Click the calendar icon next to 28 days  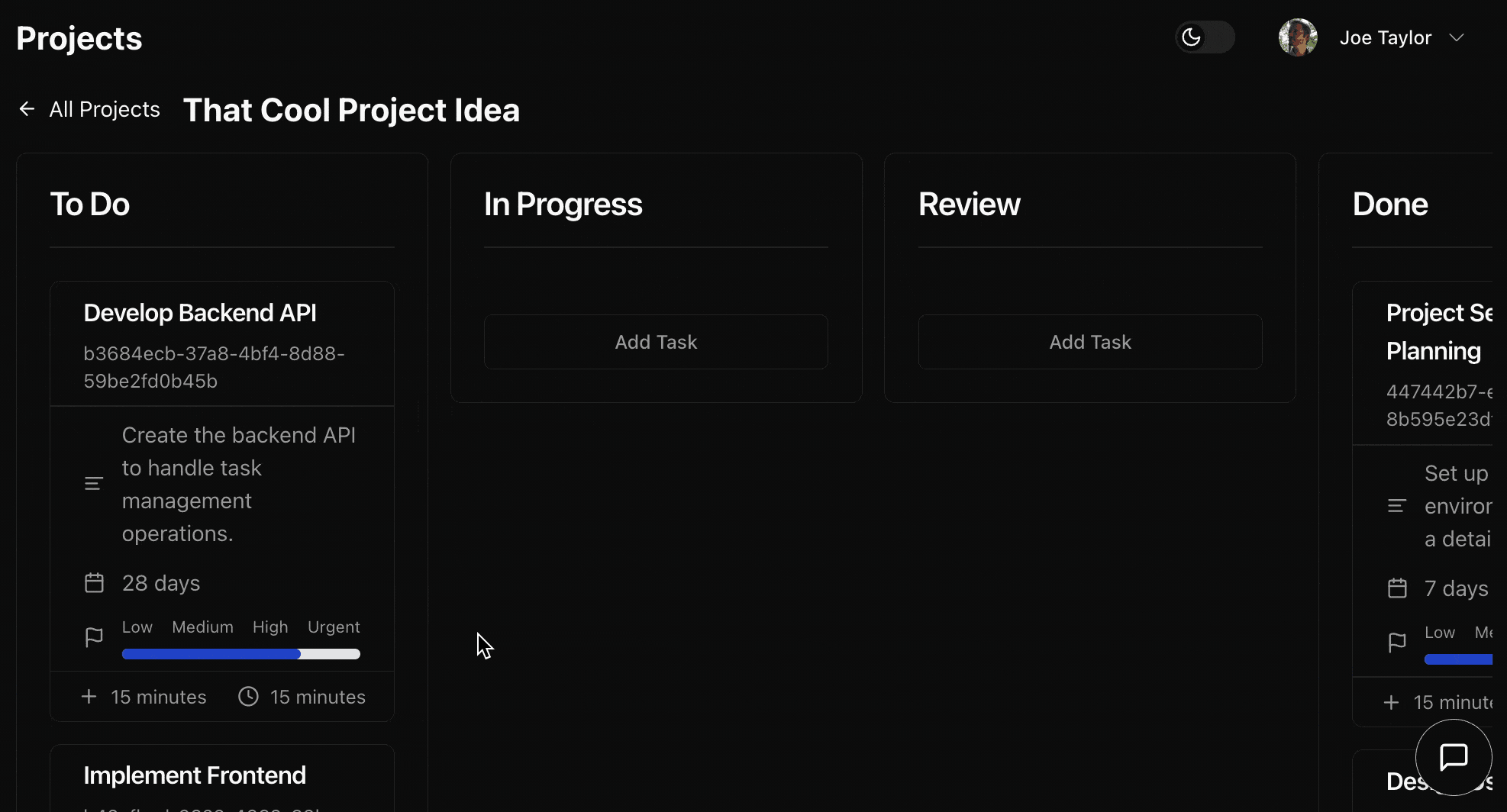[95, 582]
